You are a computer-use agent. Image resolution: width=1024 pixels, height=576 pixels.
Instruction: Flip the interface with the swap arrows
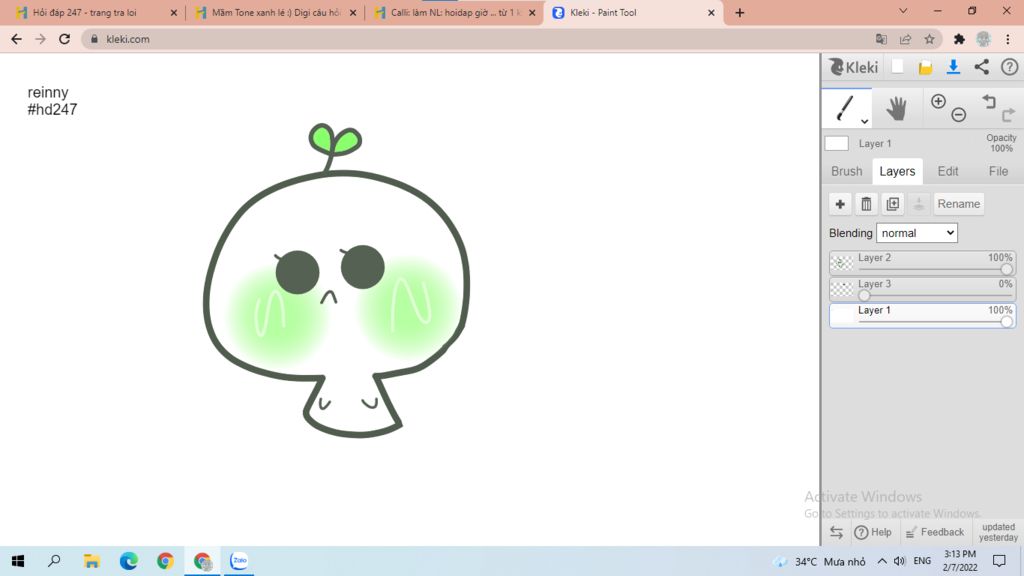click(836, 532)
